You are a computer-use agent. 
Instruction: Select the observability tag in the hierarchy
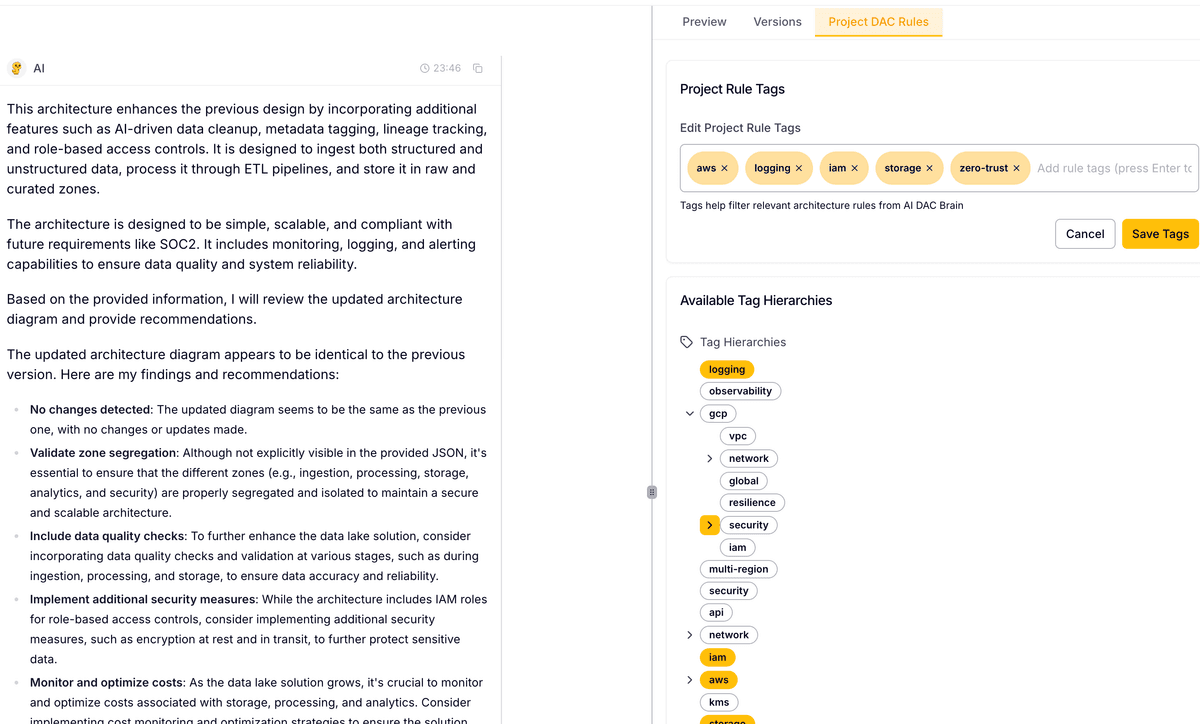[740, 390]
